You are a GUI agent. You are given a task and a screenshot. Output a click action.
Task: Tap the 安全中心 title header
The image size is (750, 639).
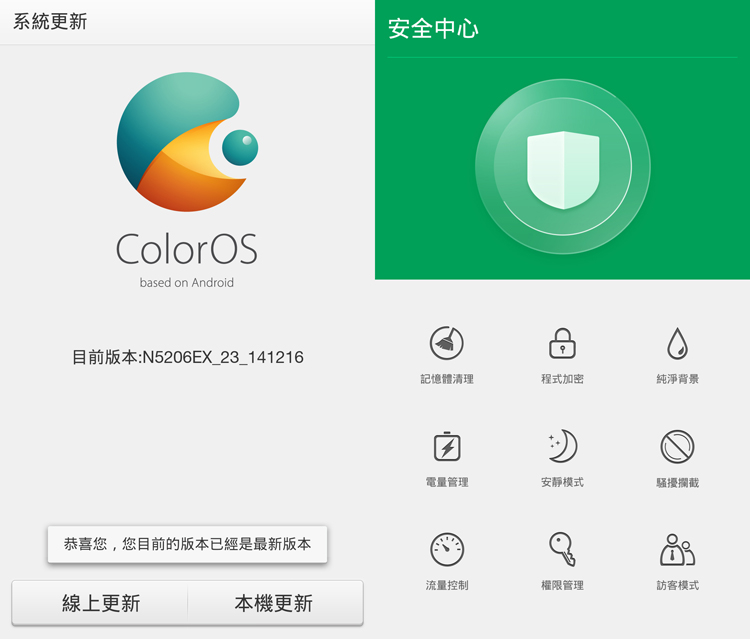click(433, 29)
